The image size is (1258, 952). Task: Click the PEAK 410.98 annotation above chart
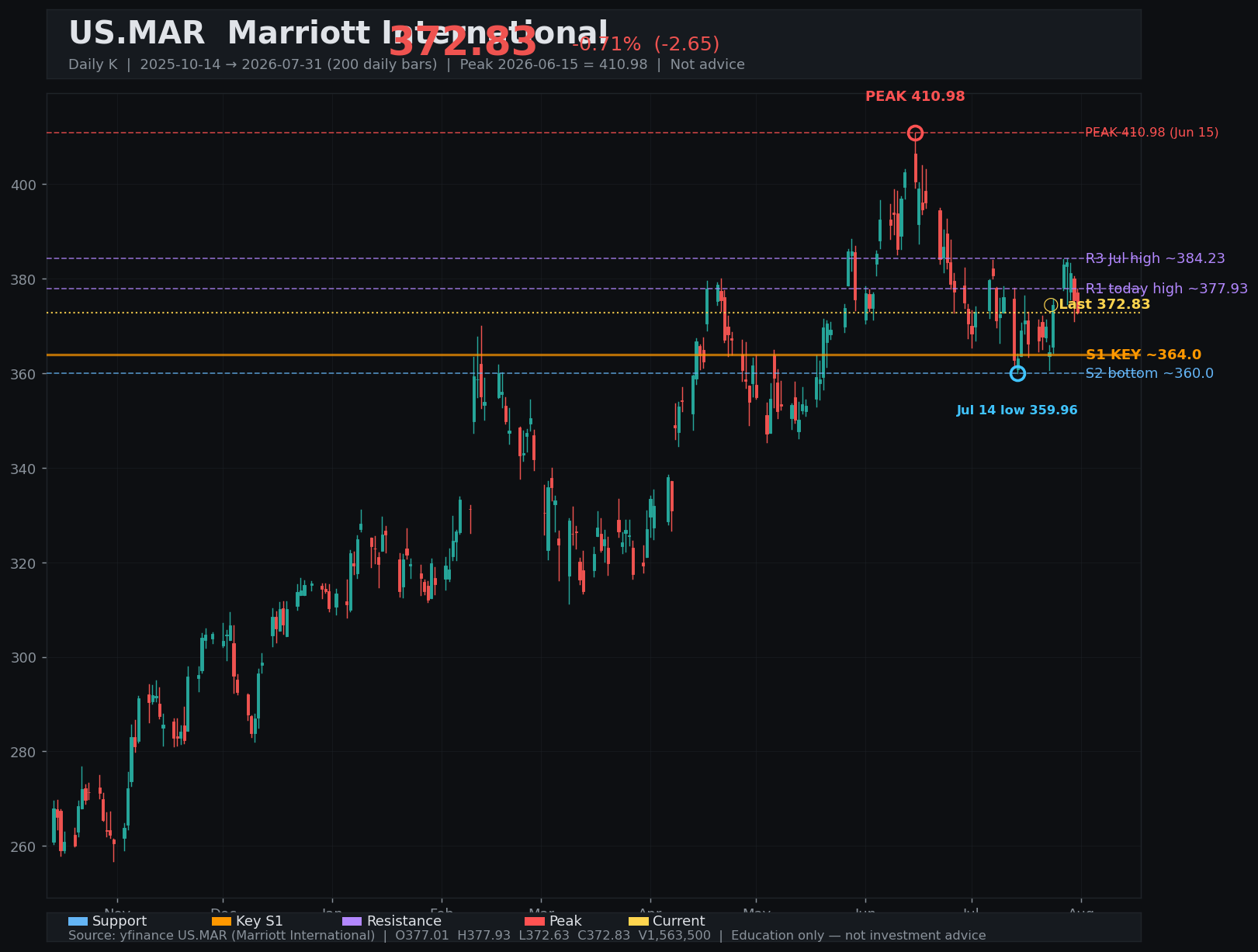pyautogui.click(x=915, y=96)
